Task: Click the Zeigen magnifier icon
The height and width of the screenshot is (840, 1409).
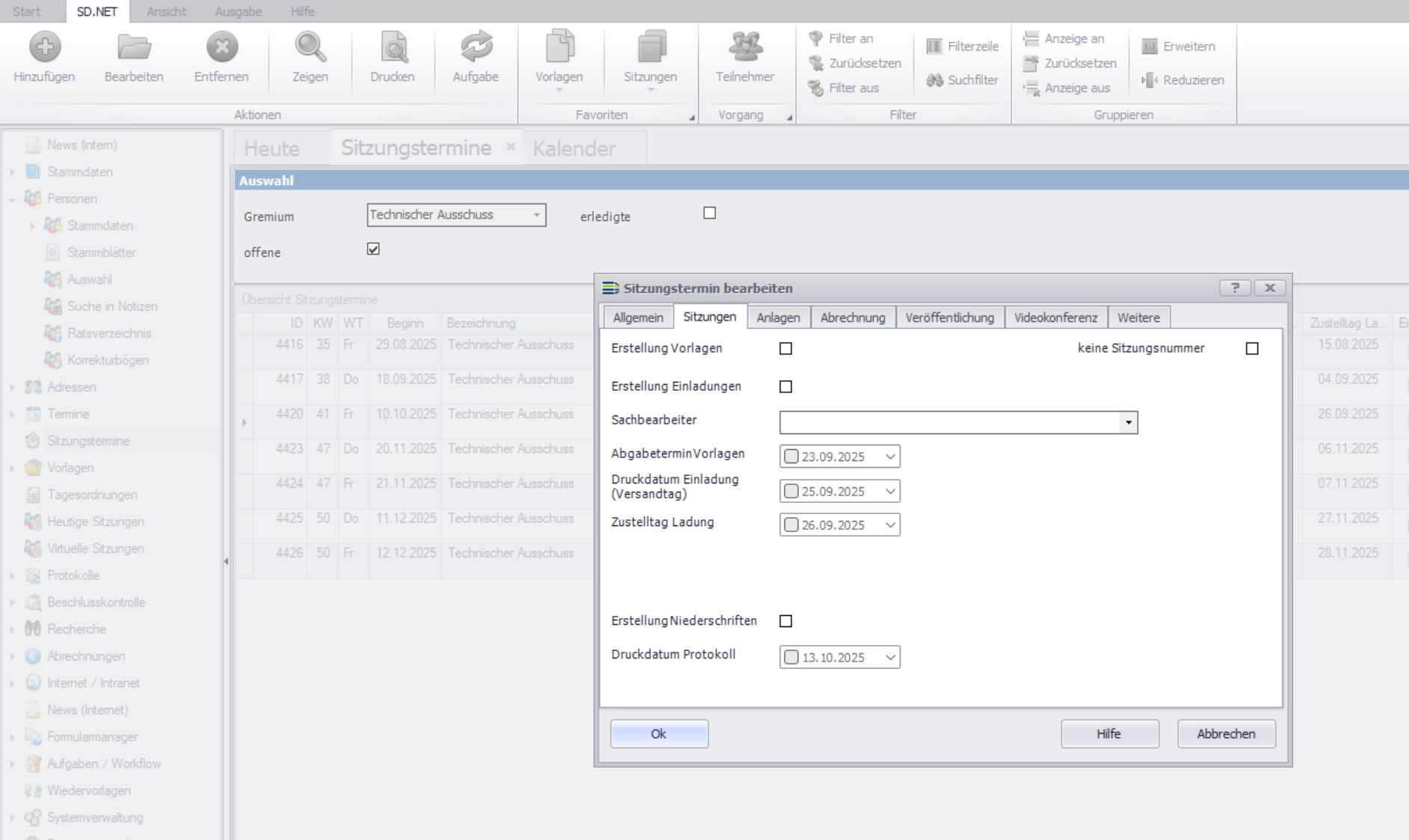Action: [309, 48]
